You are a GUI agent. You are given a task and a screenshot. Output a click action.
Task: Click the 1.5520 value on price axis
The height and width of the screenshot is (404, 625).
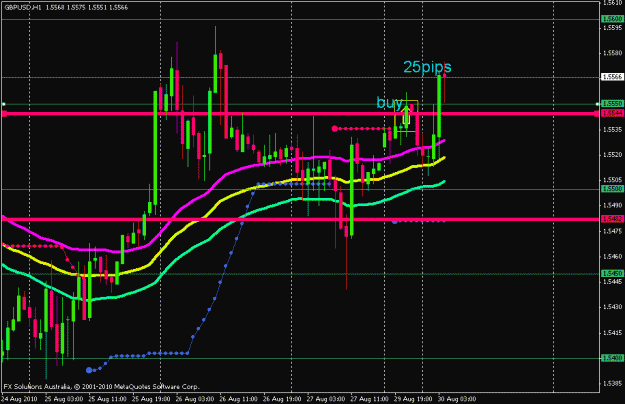[x=612, y=155]
